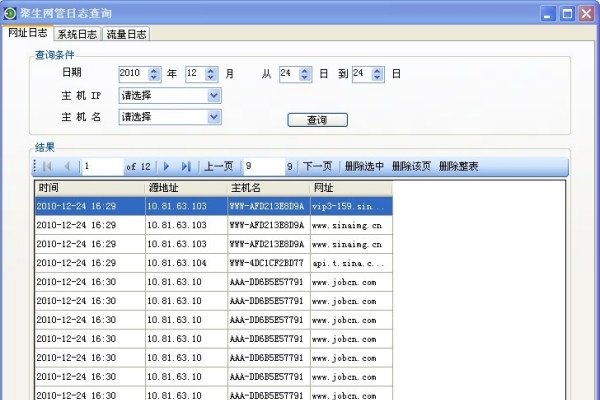Open the 主机名 dropdown

tap(214, 117)
